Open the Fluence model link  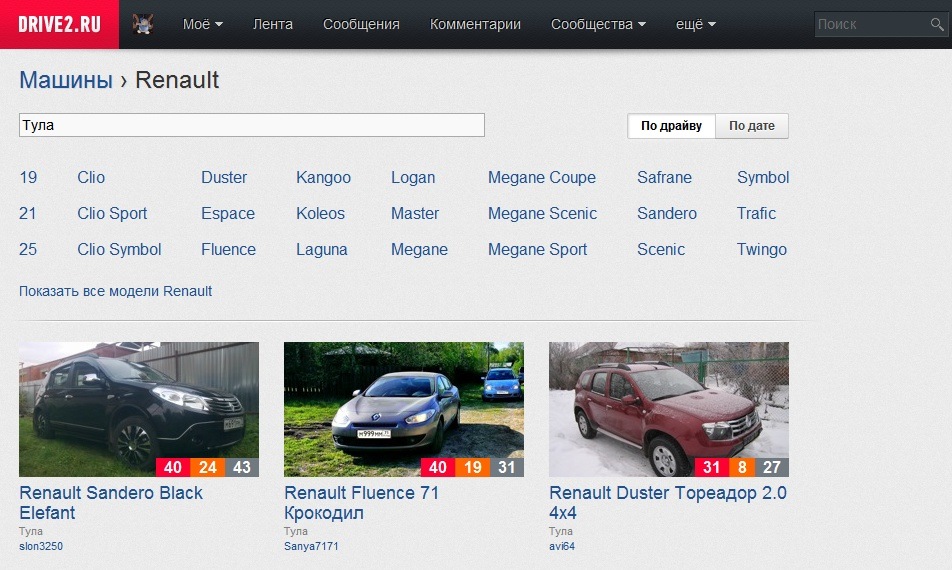point(228,249)
